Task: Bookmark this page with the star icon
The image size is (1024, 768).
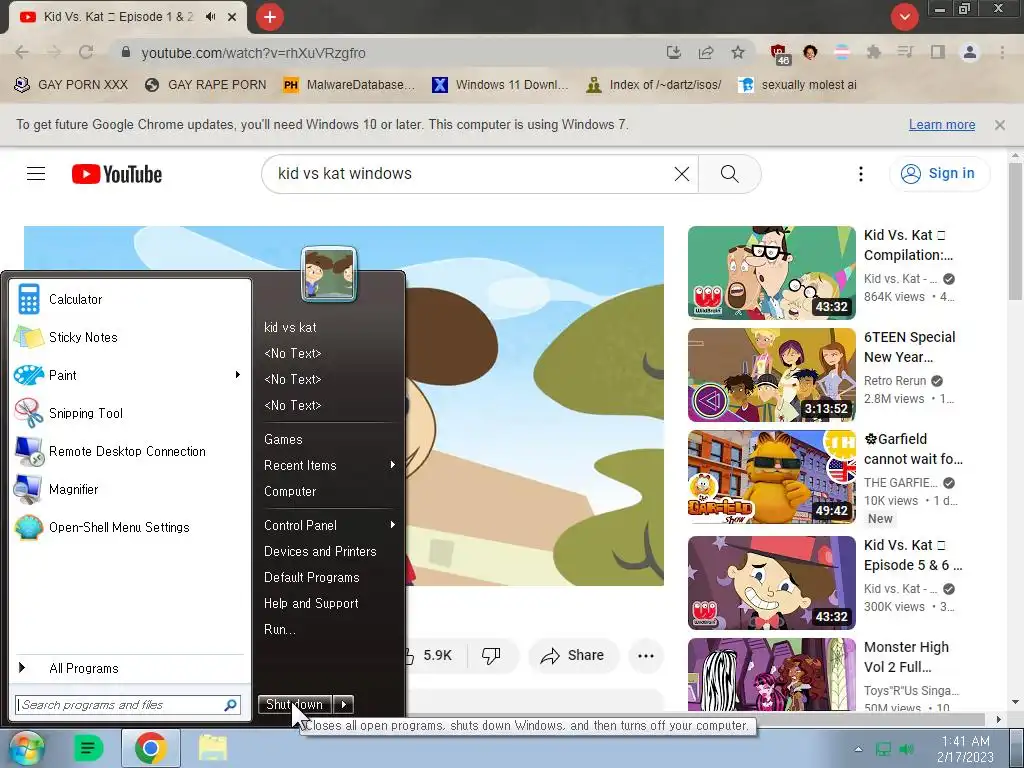Action: (737, 52)
